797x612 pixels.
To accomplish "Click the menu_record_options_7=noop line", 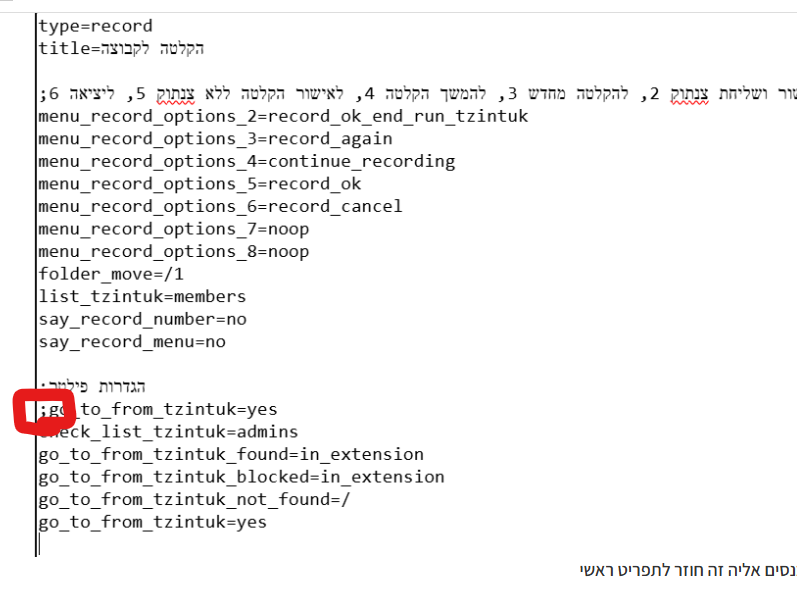I will click(x=173, y=229).
